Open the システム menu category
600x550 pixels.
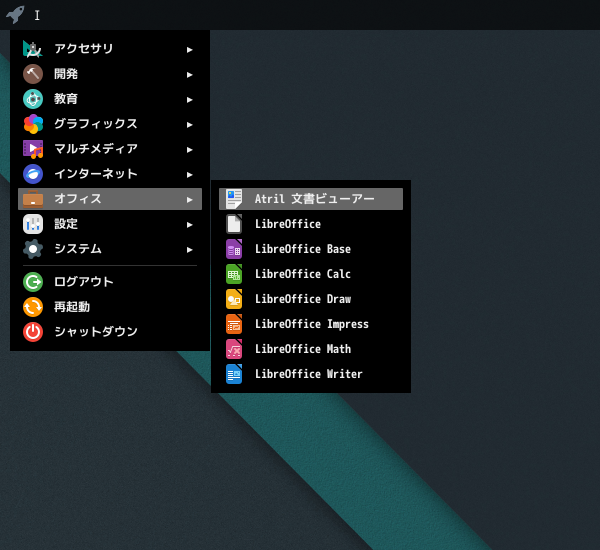pyautogui.click(x=110, y=249)
